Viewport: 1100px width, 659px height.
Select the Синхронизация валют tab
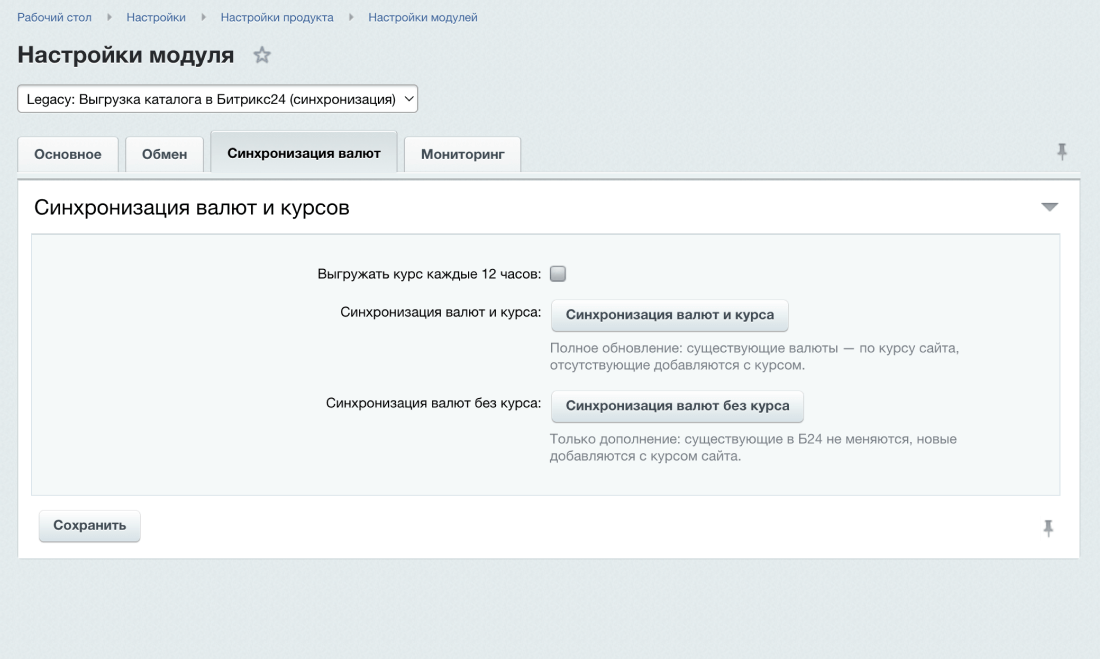(x=304, y=153)
